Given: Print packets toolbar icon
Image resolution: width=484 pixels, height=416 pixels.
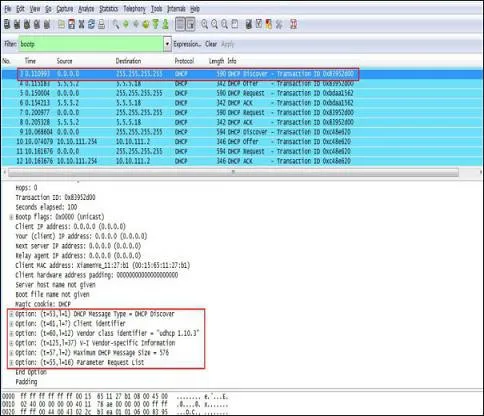Looking at the screenshot, I should pyautogui.click(x=101, y=24).
